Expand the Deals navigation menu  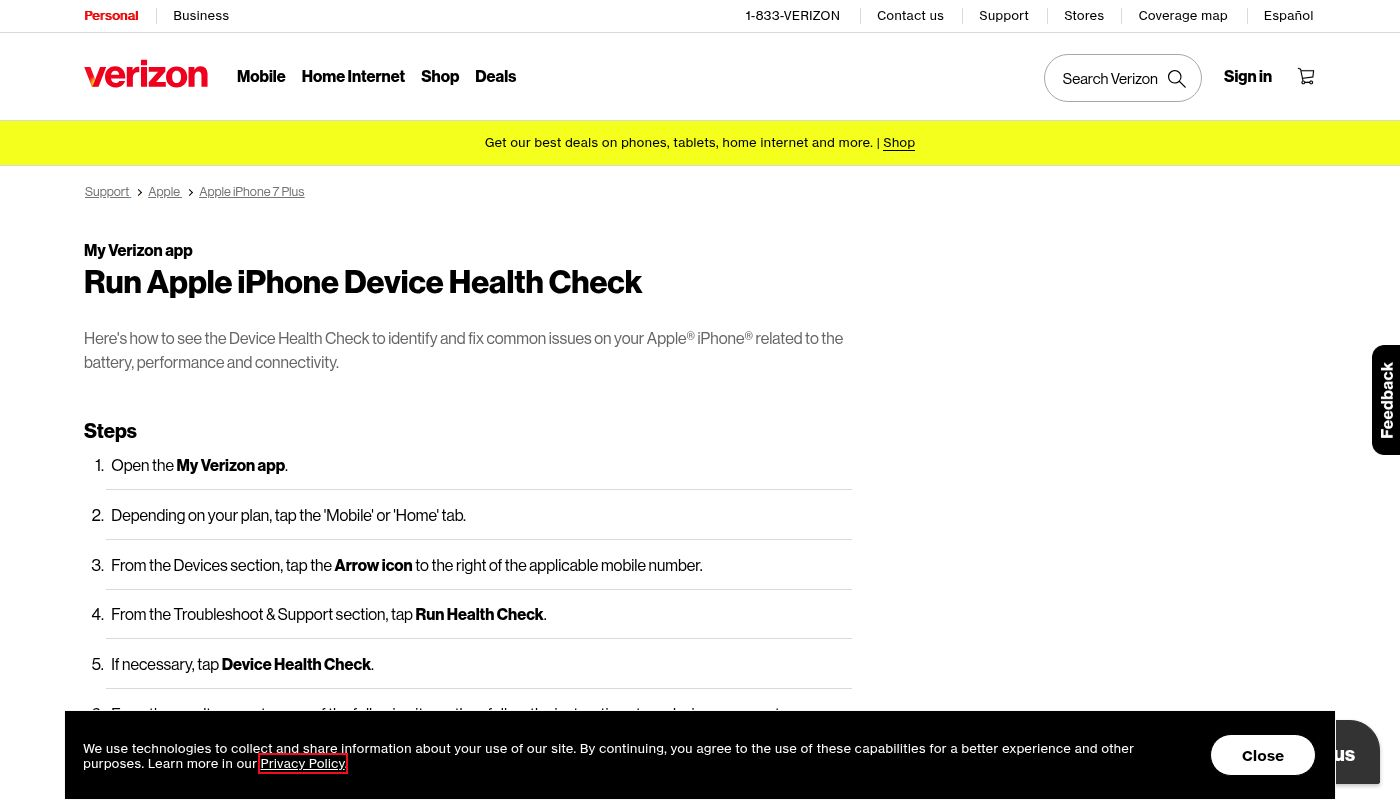coord(495,77)
